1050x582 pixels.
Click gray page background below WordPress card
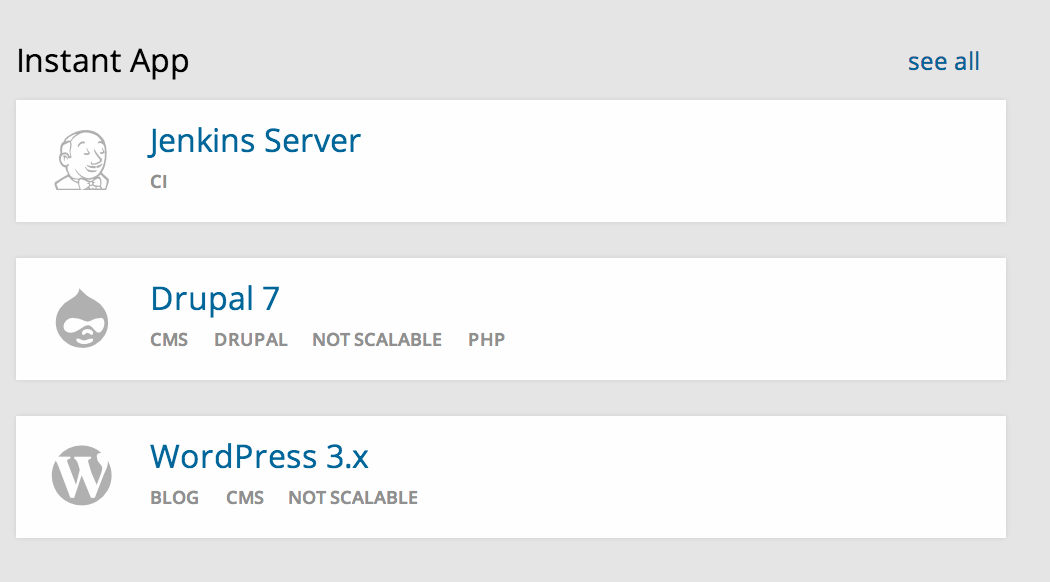point(500,562)
